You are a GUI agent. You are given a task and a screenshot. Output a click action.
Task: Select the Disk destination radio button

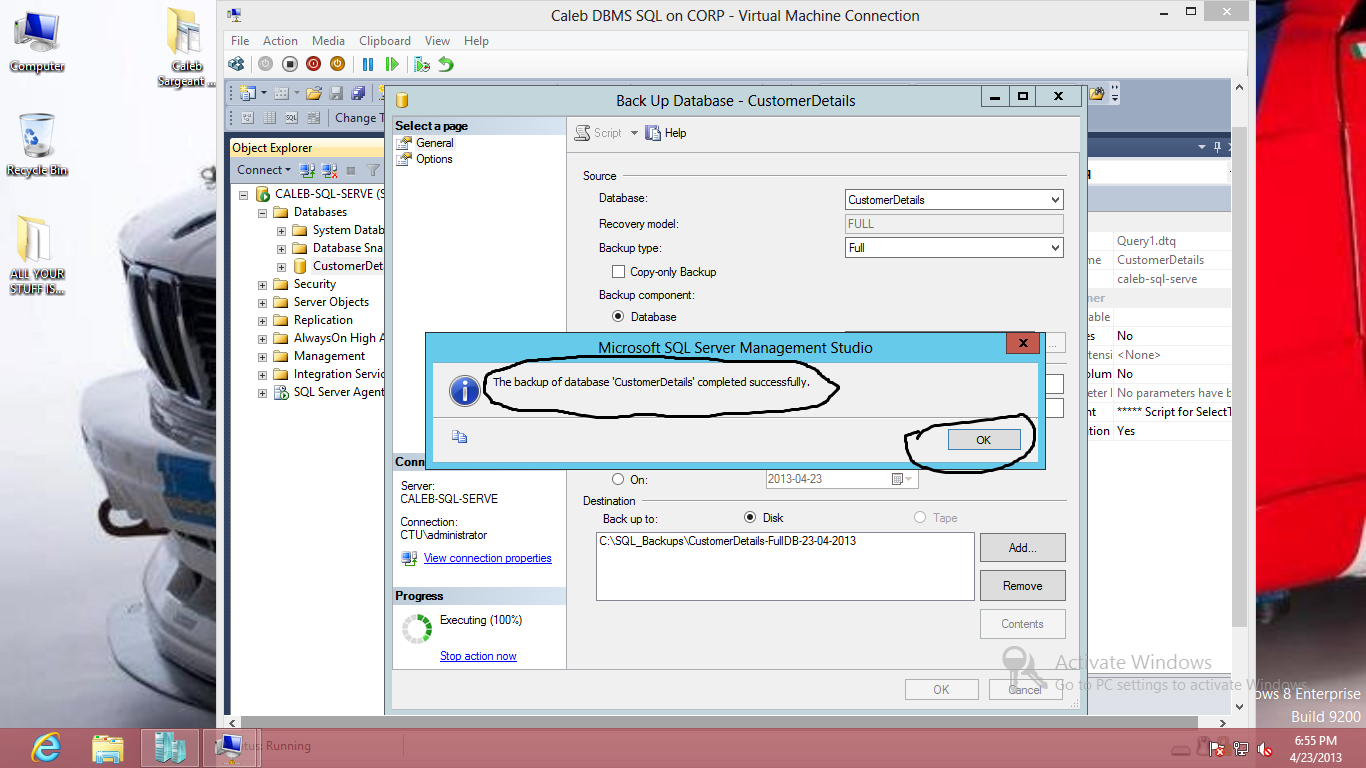coord(750,518)
